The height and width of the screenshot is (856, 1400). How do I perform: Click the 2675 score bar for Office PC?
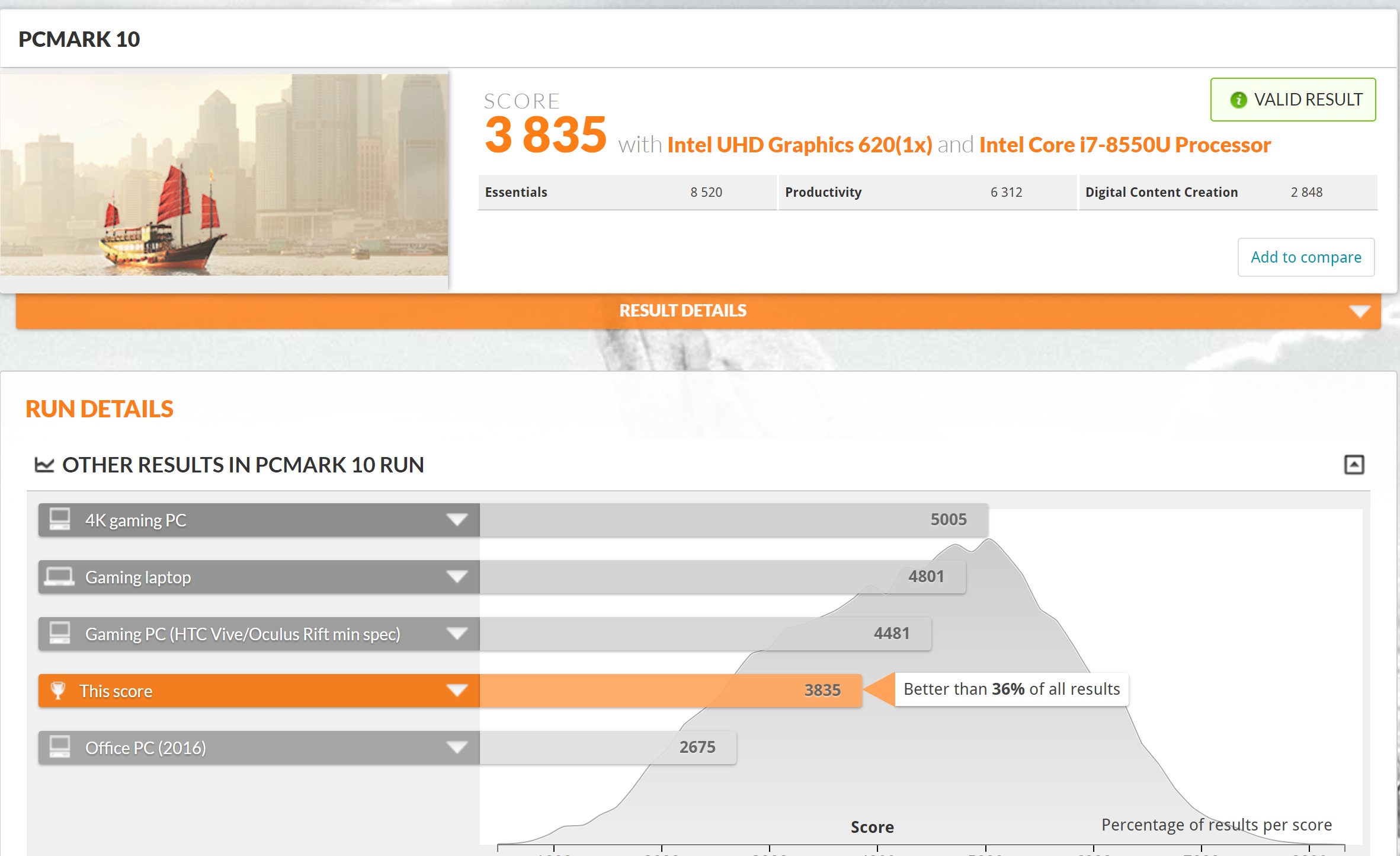(608, 748)
